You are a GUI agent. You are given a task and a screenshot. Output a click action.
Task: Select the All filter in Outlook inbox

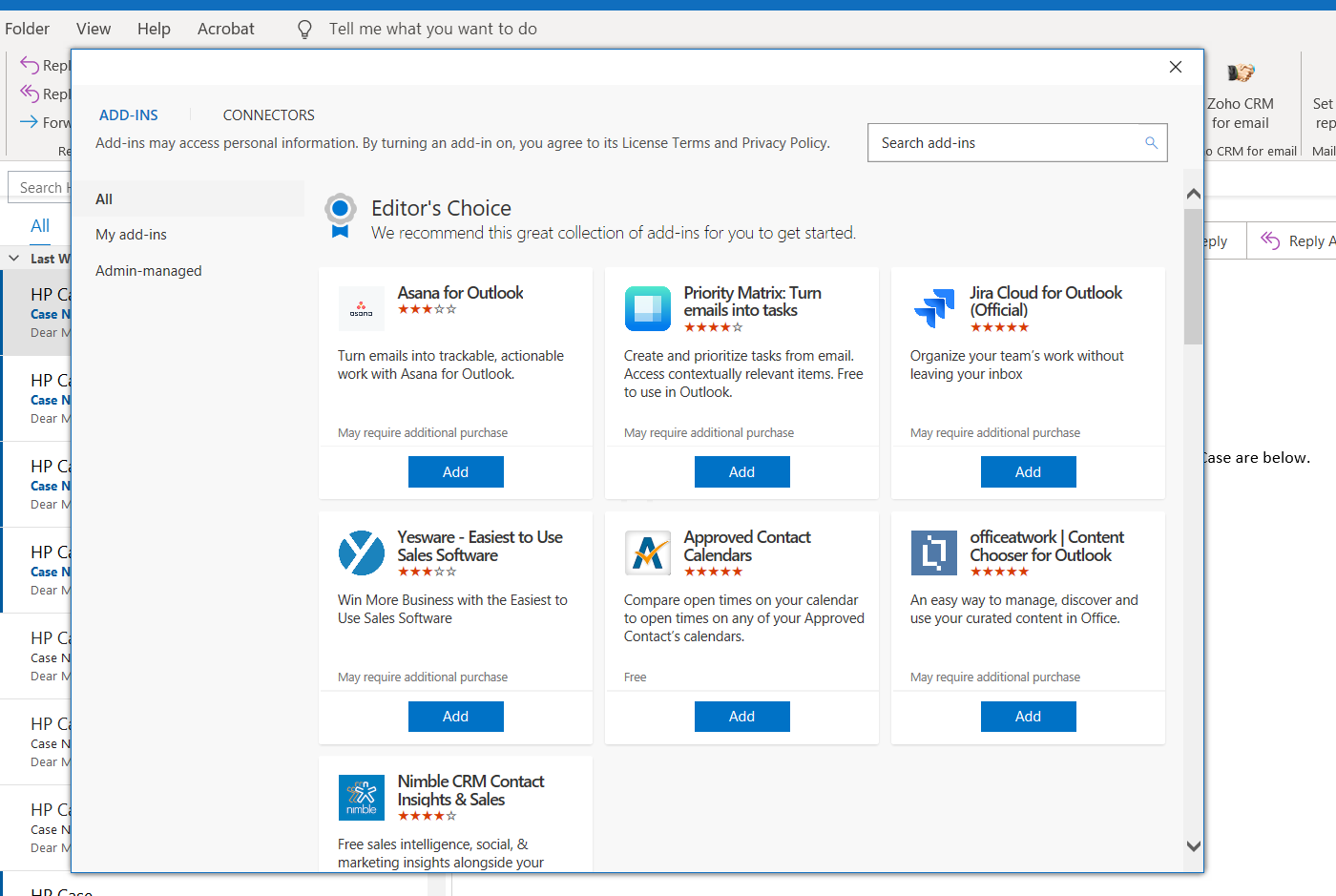tap(40, 226)
